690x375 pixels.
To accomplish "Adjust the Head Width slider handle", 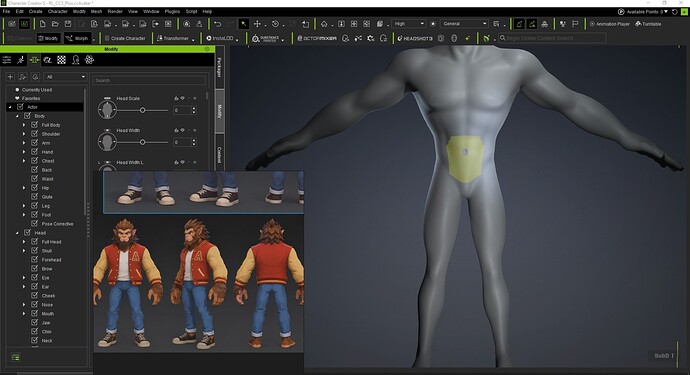I will tap(143, 142).
